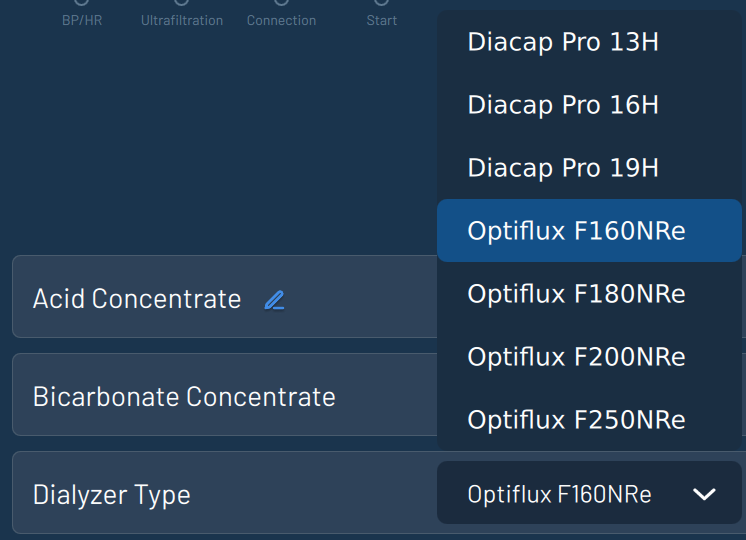Click the pencil edit icon beside Acid Concentrate
Viewport: 746px width, 540px height.
point(274,299)
